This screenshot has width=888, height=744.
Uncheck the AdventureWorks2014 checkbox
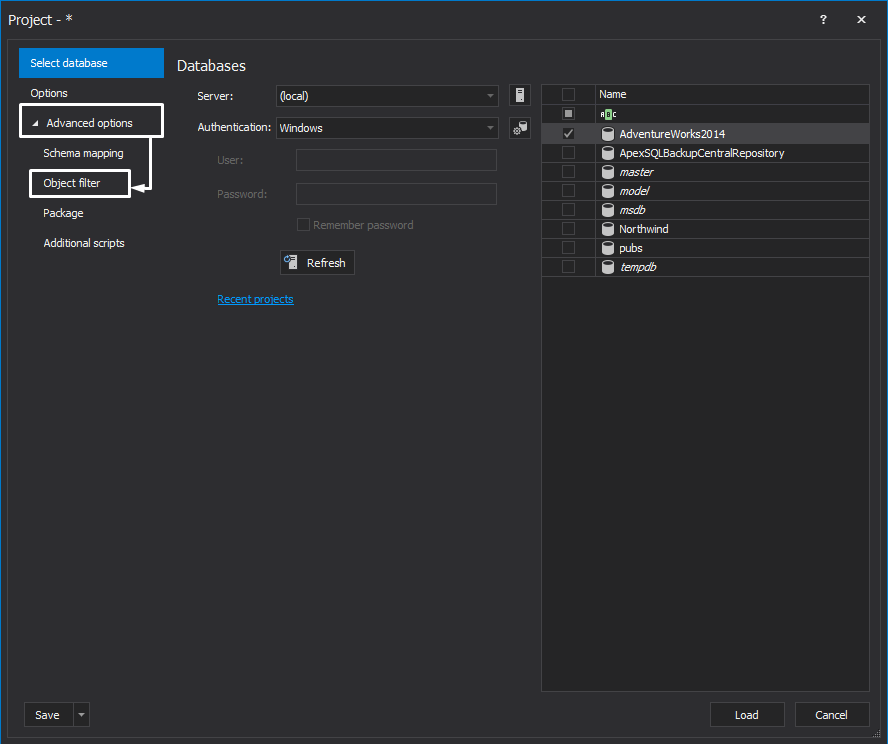click(568, 133)
